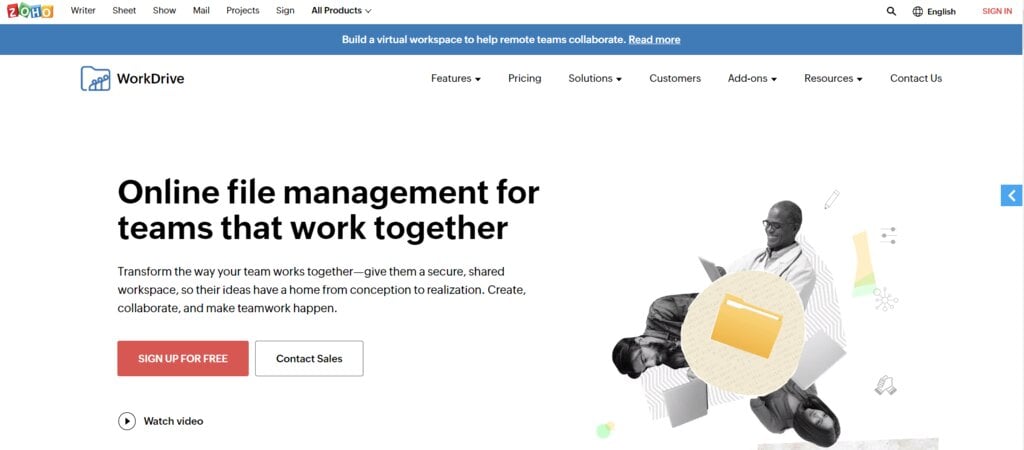The image size is (1024, 450).
Task: Click the Zoho logo
Action: tap(30, 10)
